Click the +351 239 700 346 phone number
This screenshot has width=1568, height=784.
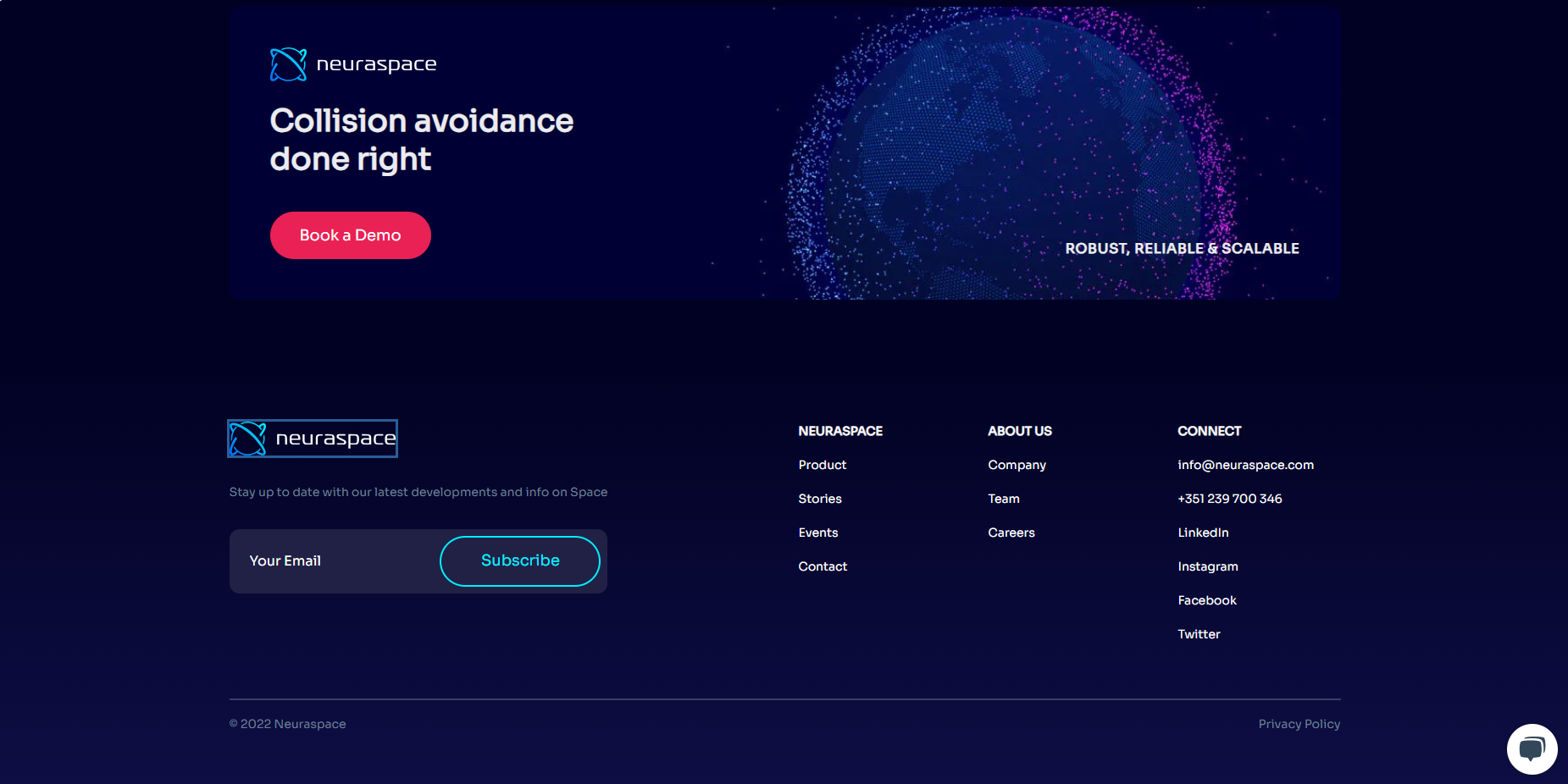click(1230, 499)
